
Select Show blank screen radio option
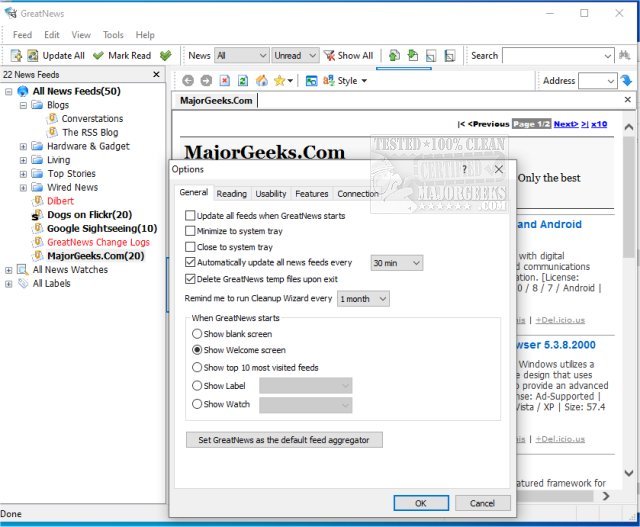(197, 334)
